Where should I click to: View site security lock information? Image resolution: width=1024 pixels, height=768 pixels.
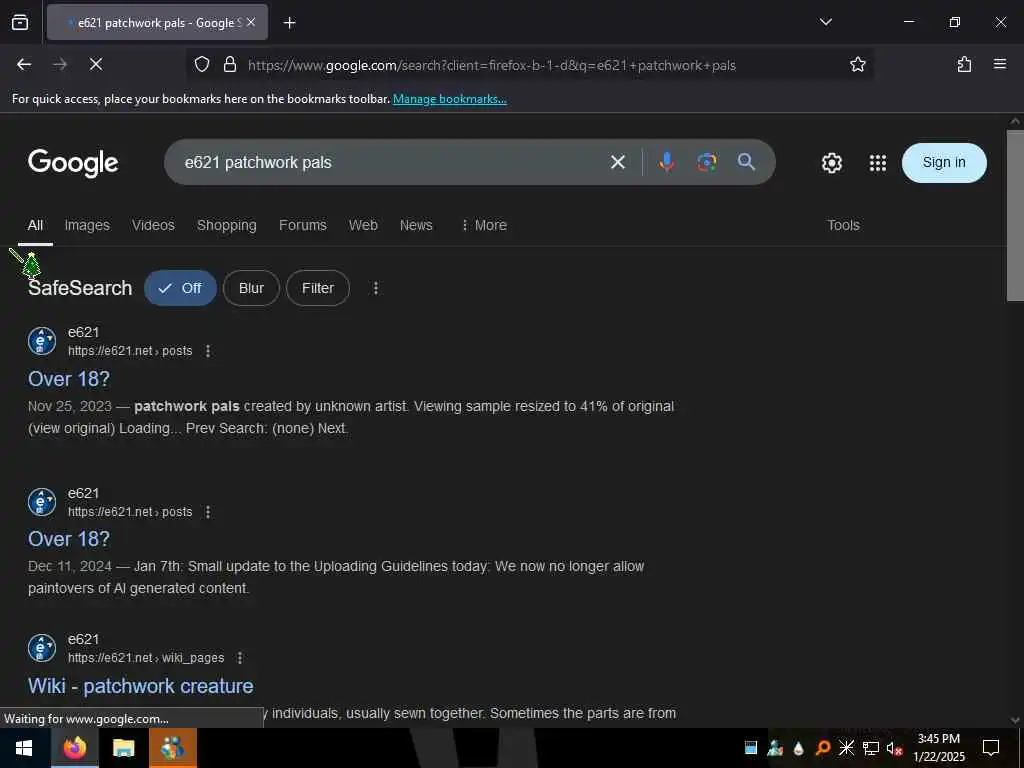(229, 64)
